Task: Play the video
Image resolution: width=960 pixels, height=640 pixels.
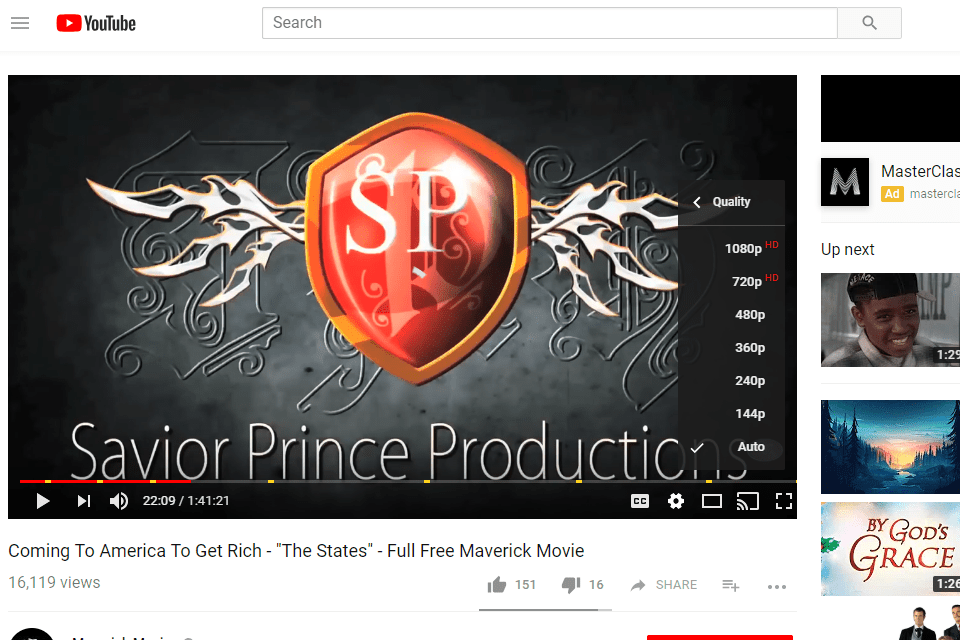Action: coord(42,501)
